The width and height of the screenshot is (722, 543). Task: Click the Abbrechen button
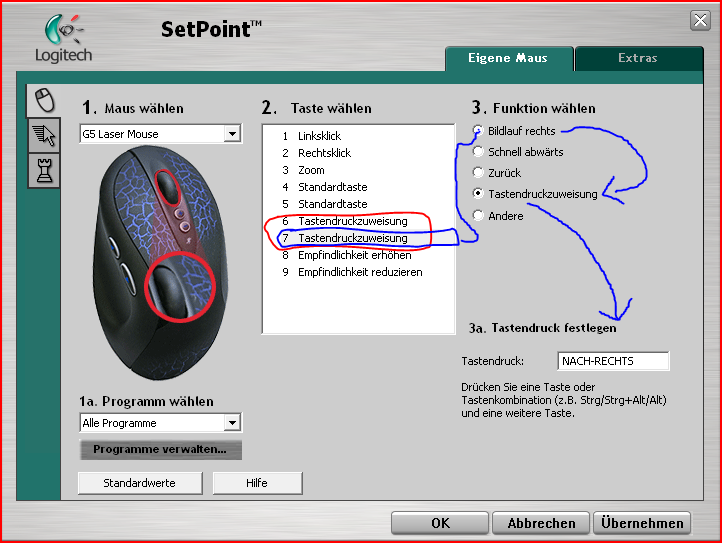[541, 523]
